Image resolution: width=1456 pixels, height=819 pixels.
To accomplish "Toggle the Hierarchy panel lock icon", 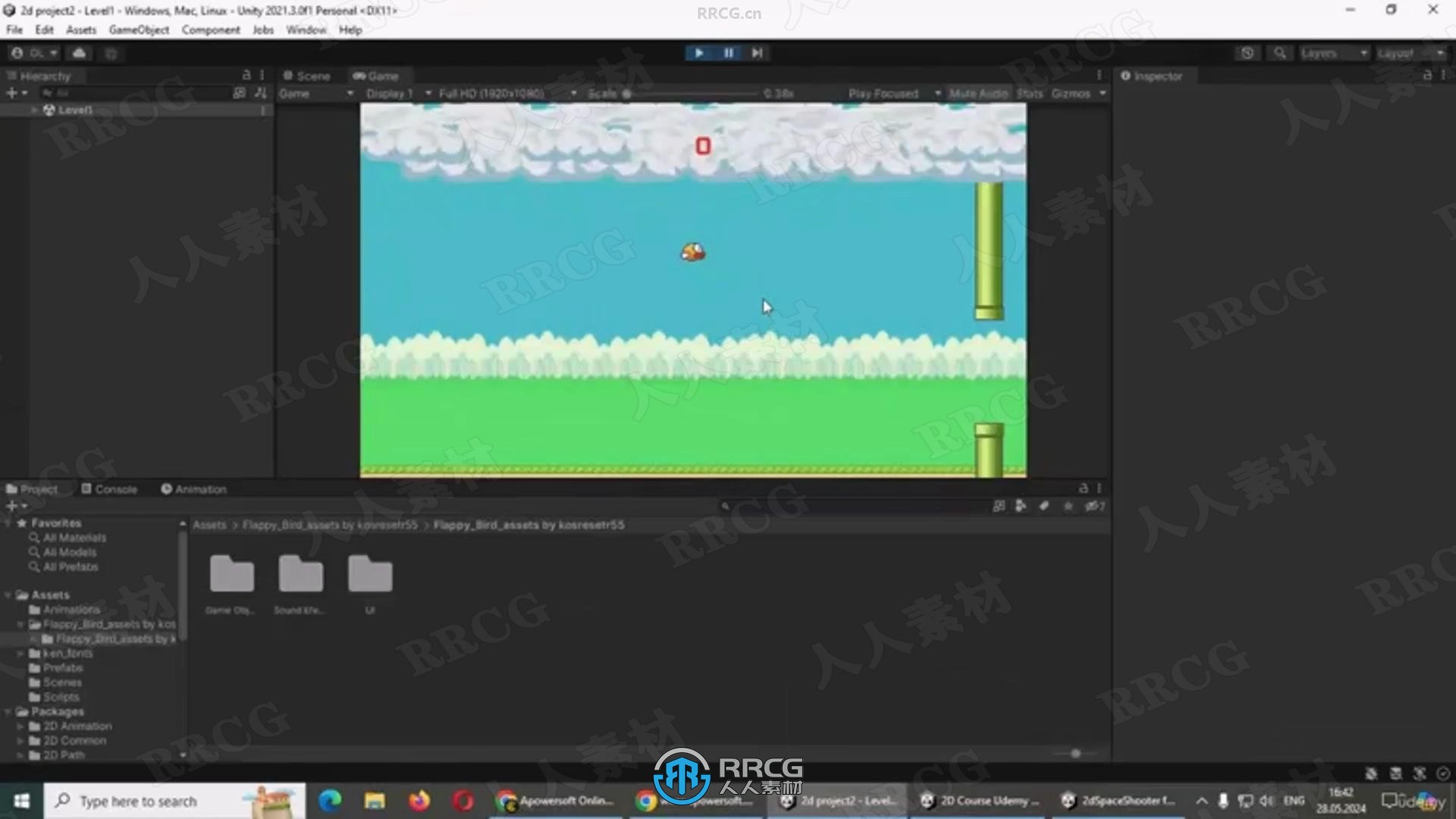I will click(x=246, y=75).
